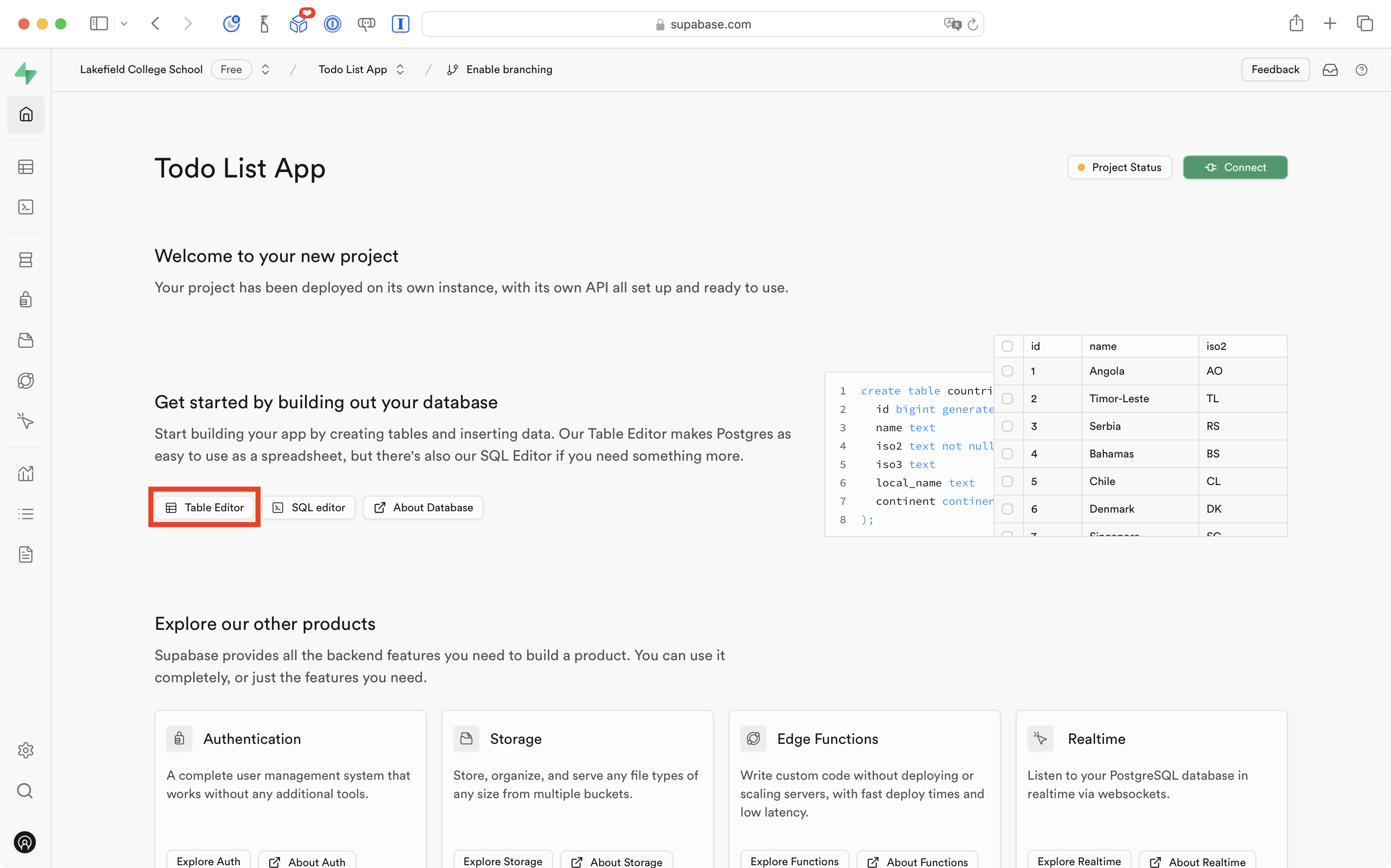Open Storage icon in left sidebar
The height and width of the screenshot is (868, 1391).
click(x=26, y=340)
